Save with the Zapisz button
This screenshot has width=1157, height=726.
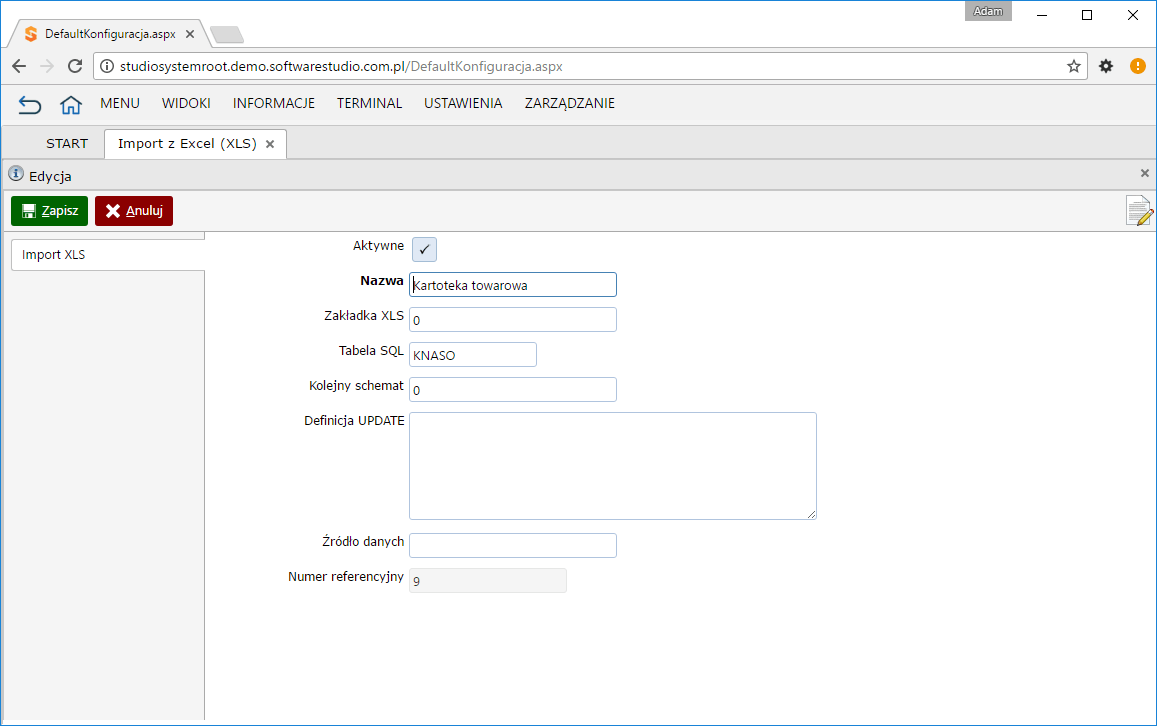click(x=49, y=211)
